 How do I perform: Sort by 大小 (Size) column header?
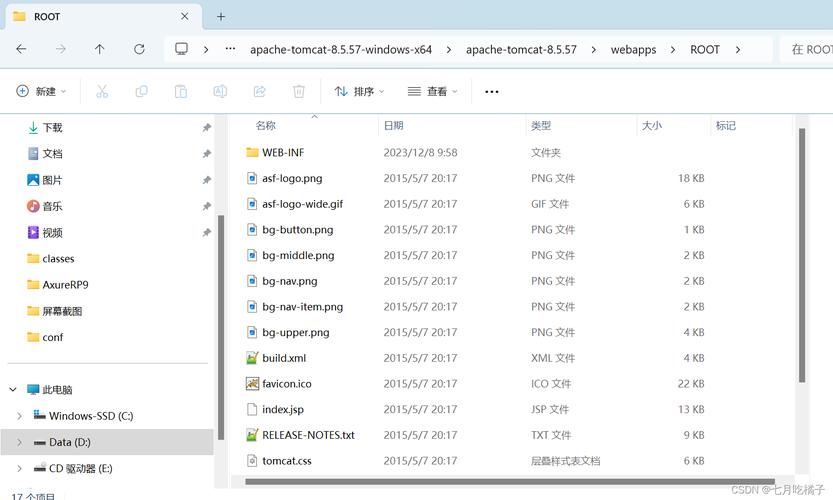(652, 125)
